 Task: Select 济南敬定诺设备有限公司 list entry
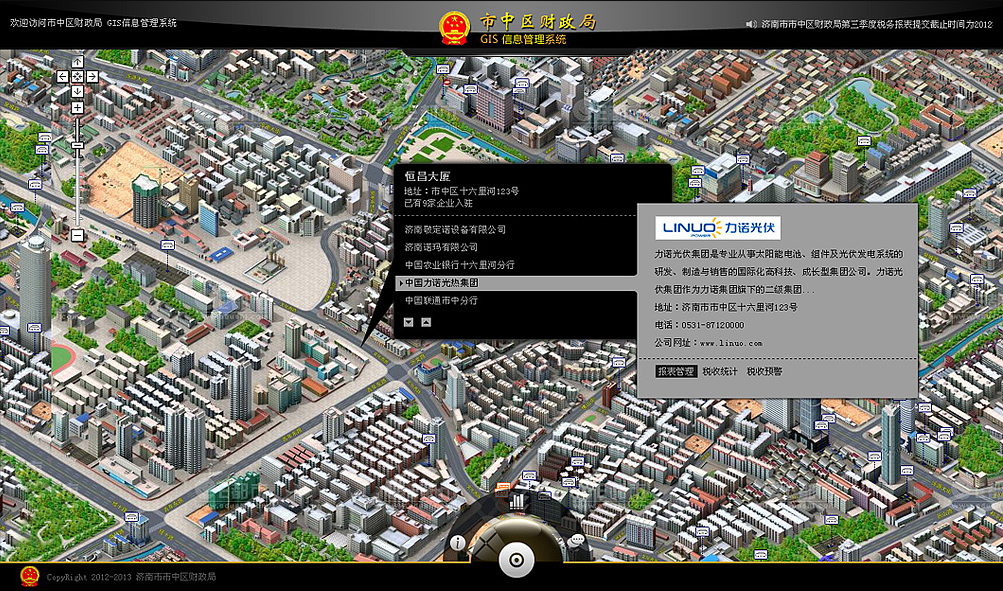pos(455,229)
